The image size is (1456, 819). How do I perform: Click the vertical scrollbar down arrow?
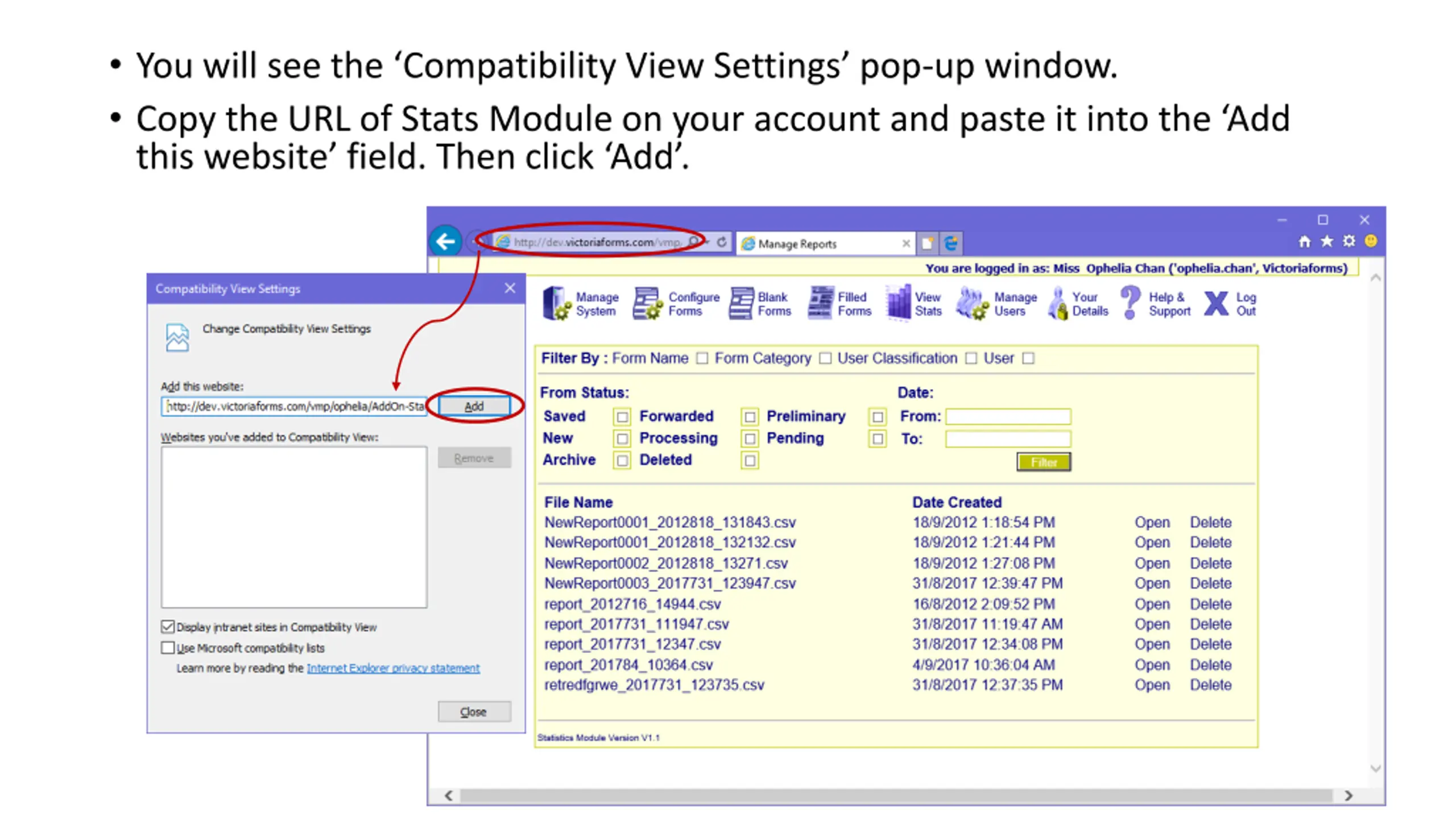(1375, 769)
